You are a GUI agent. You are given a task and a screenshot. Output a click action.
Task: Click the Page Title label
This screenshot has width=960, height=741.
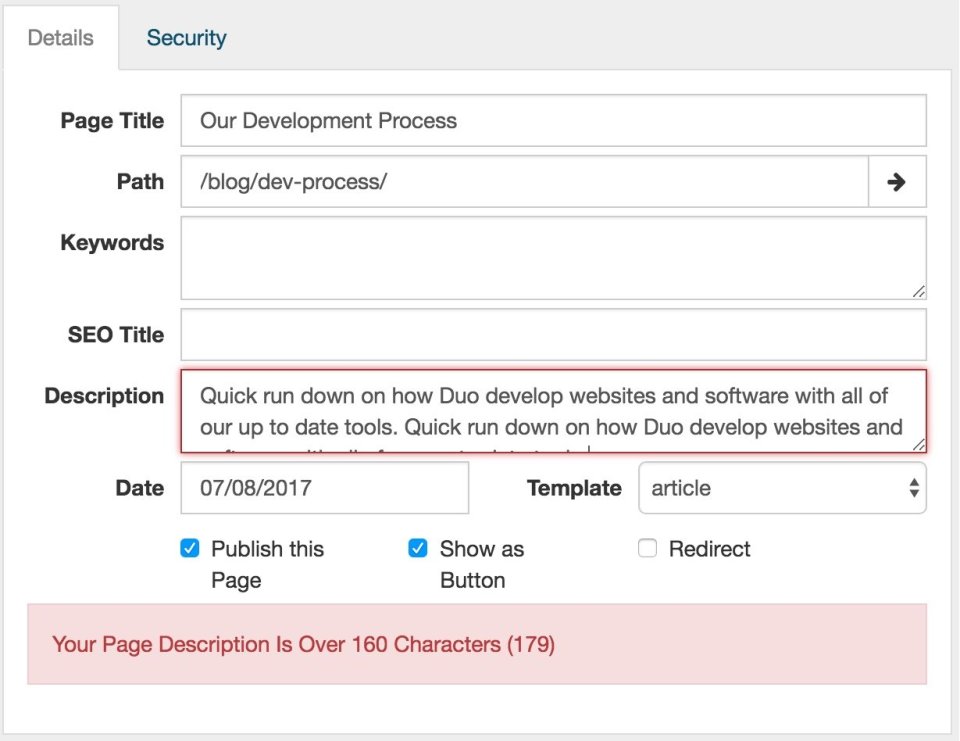click(111, 121)
